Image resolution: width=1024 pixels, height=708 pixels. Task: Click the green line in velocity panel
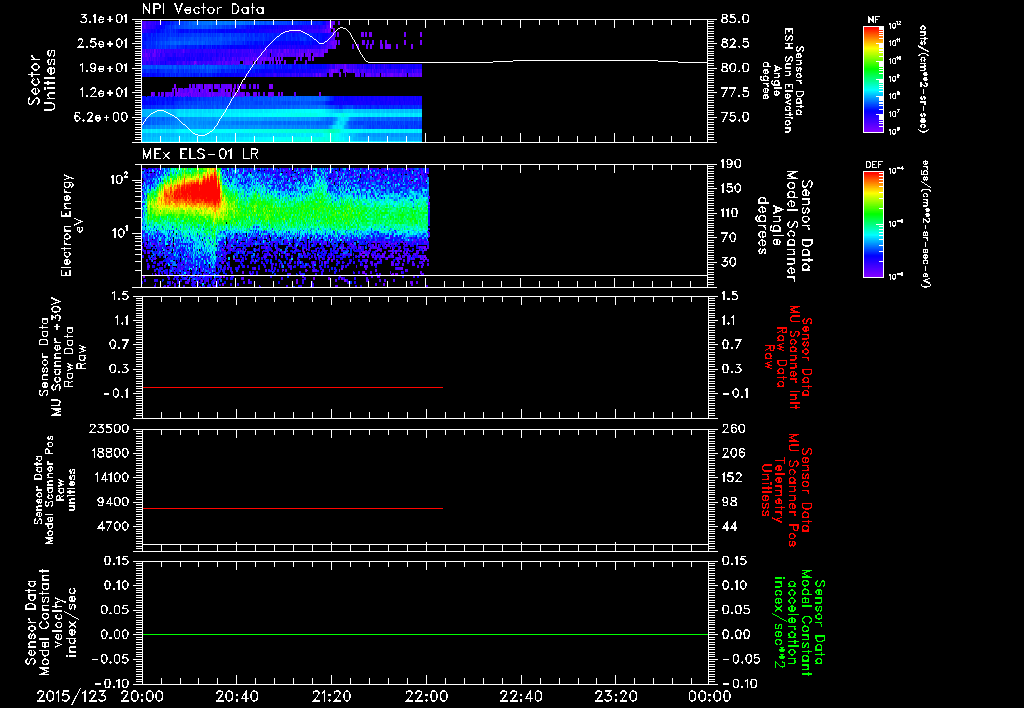(425, 634)
